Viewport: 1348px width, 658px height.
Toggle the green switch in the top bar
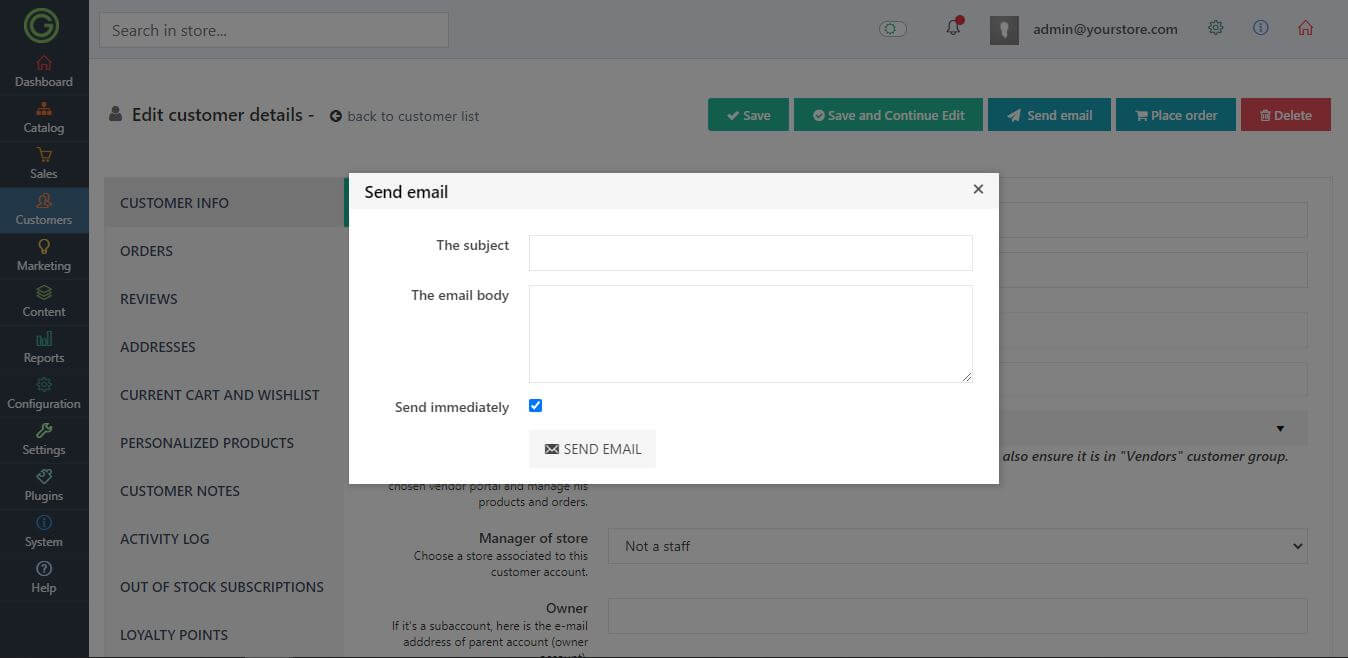coord(892,29)
